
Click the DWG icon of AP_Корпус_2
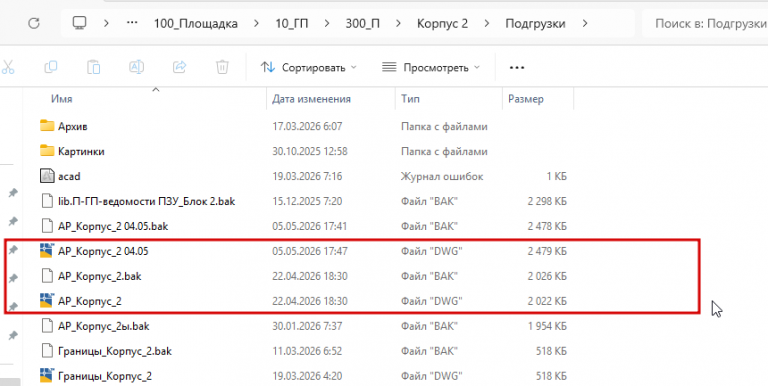tap(47, 301)
